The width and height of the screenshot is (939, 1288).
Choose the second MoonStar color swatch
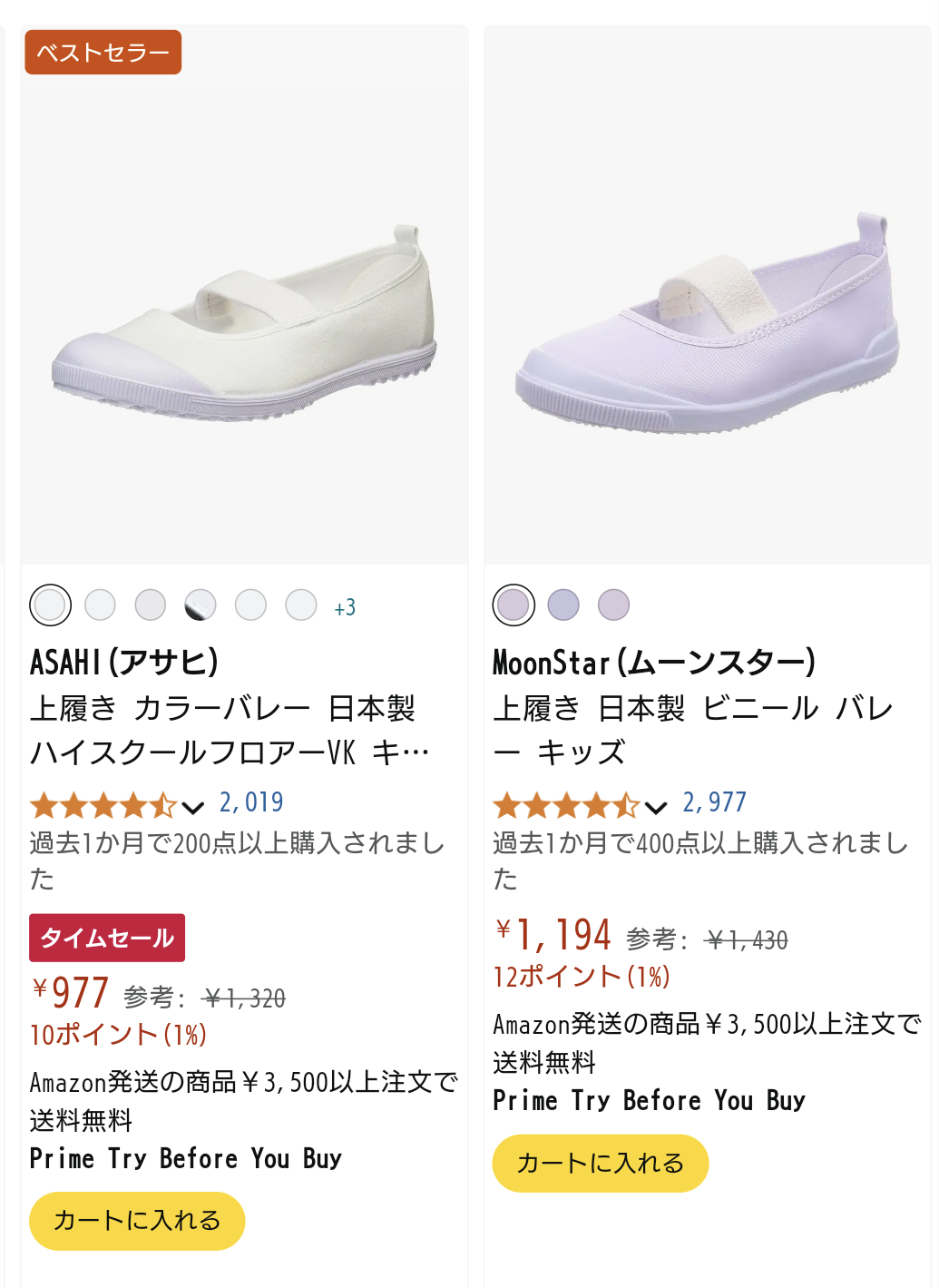coord(563,605)
